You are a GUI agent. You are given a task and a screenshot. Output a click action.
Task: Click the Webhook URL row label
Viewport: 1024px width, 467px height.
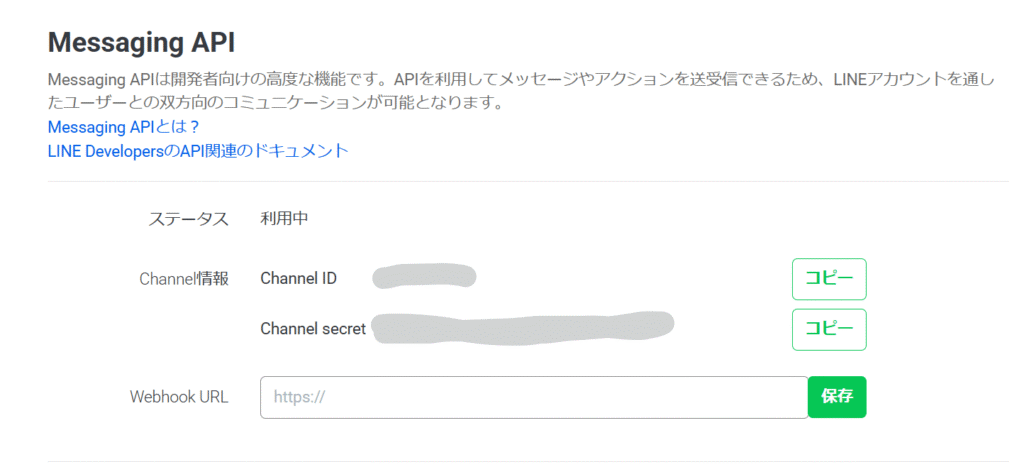tap(179, 397)
